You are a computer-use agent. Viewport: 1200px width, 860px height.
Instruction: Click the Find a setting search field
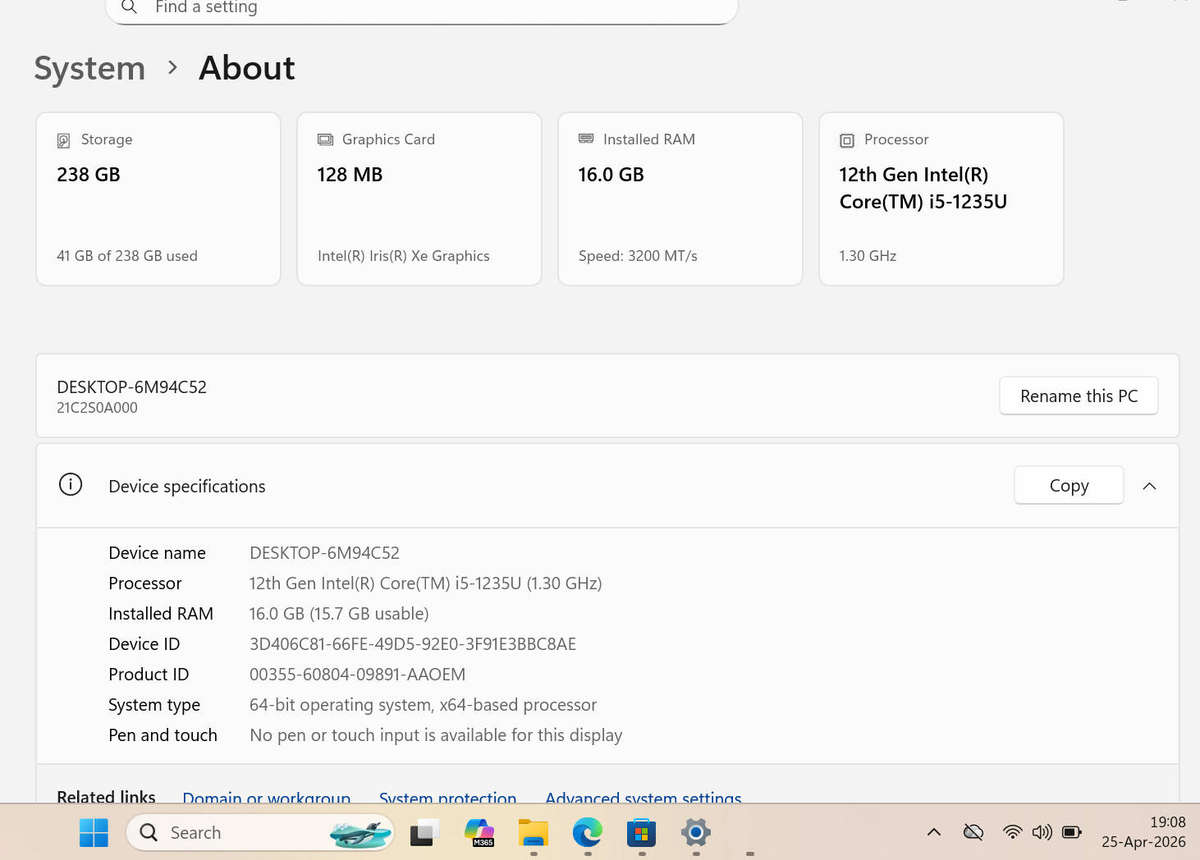pos(421,9)
